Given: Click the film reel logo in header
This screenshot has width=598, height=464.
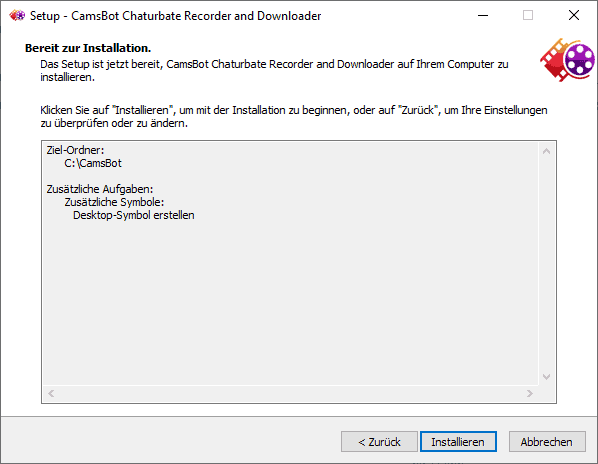Looking at the screenshot, I should click(x=567, y=59).
